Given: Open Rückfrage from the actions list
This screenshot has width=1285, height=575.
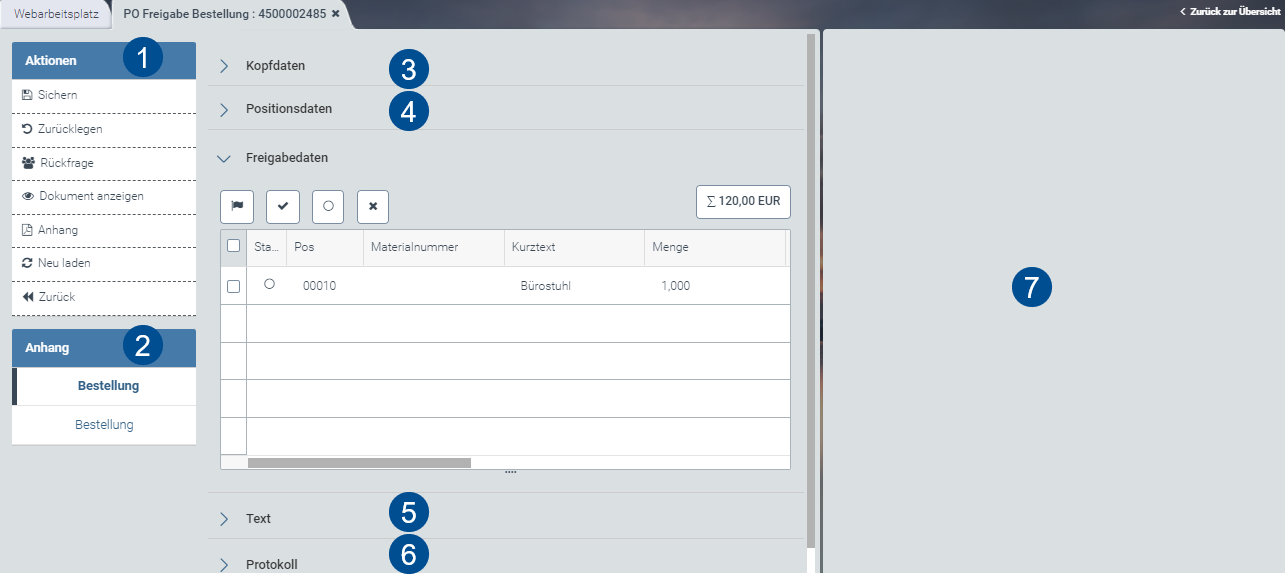Looking at the screenshot, I should 67,162.
